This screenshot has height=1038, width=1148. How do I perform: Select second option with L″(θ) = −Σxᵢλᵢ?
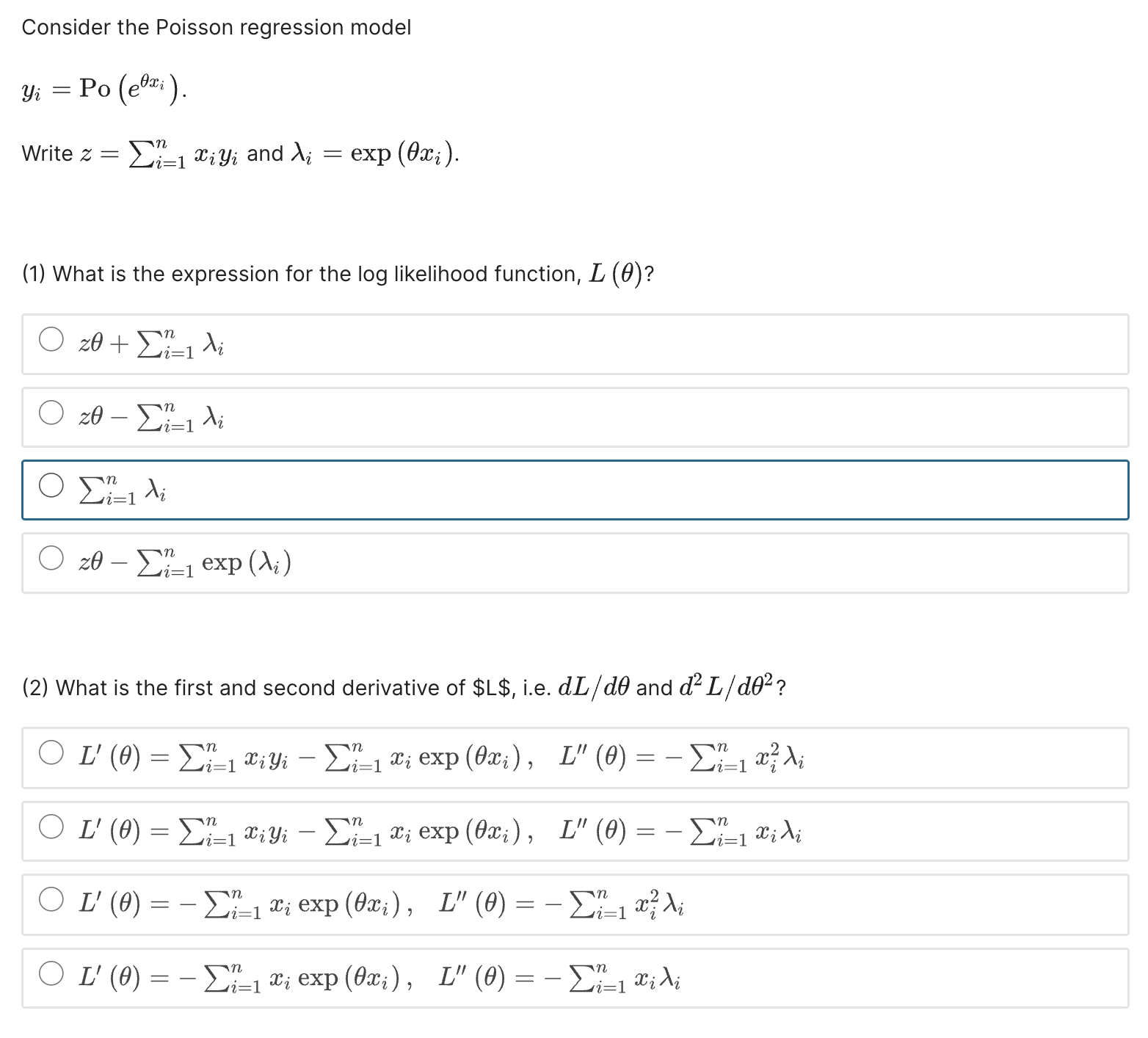(51, 829)
